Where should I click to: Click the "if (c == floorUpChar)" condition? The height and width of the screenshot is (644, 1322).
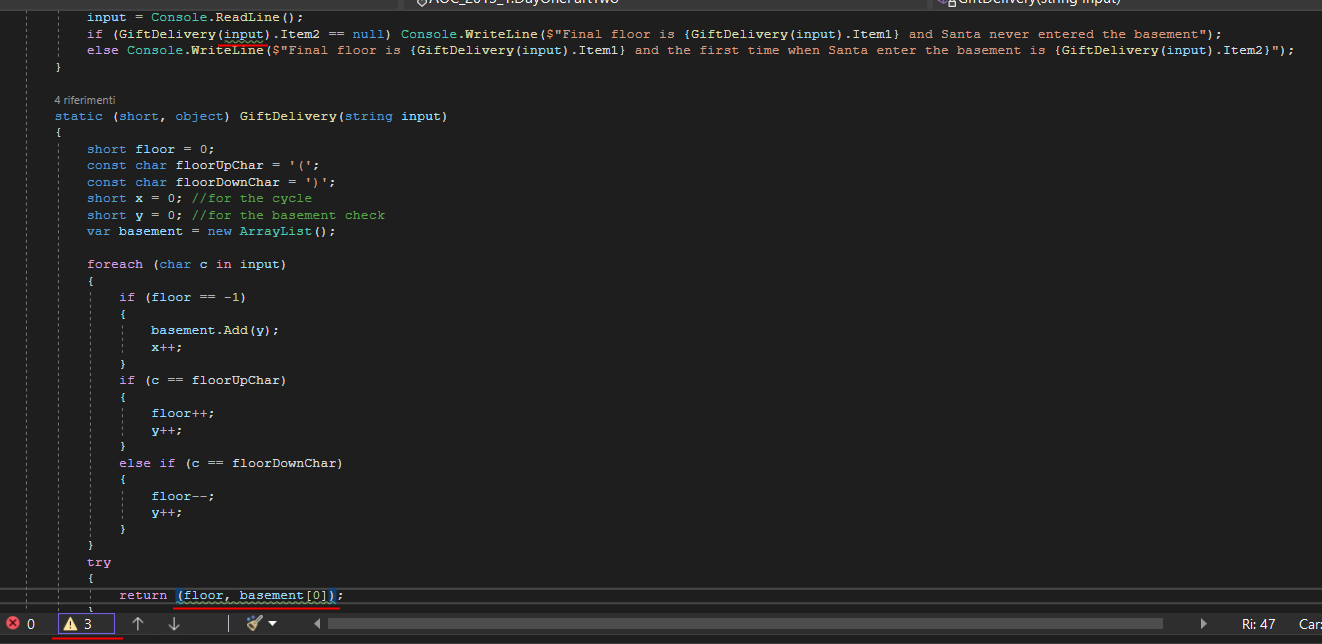[x=203, y=380]
